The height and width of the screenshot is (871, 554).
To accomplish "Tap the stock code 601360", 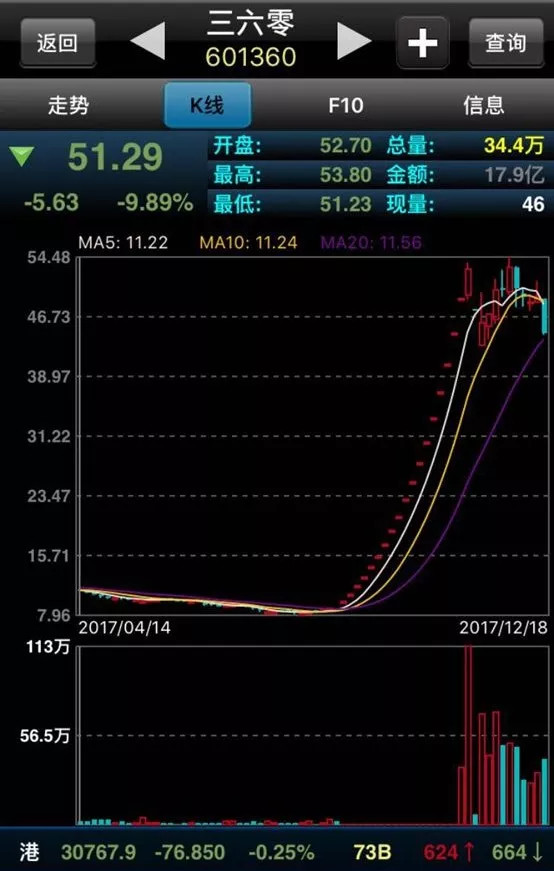I will (x=251, y=57).
